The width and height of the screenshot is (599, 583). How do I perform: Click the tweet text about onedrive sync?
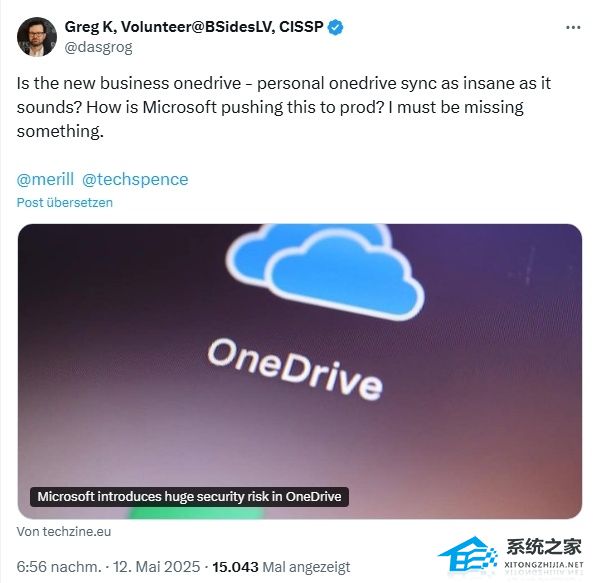point(283,107)
